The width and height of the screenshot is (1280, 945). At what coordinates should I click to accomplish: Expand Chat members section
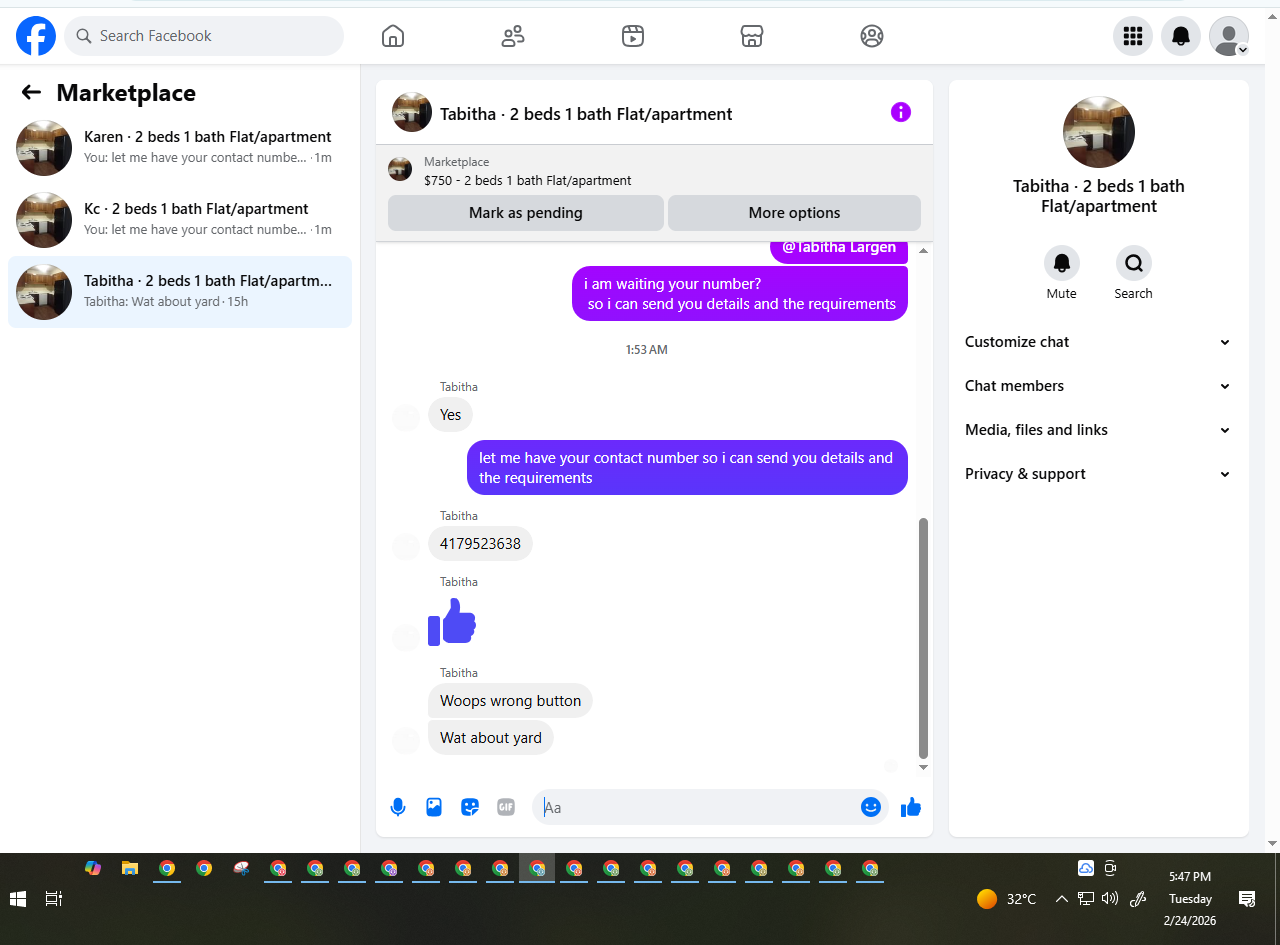pyautogui.click(x=1099, y=386)
